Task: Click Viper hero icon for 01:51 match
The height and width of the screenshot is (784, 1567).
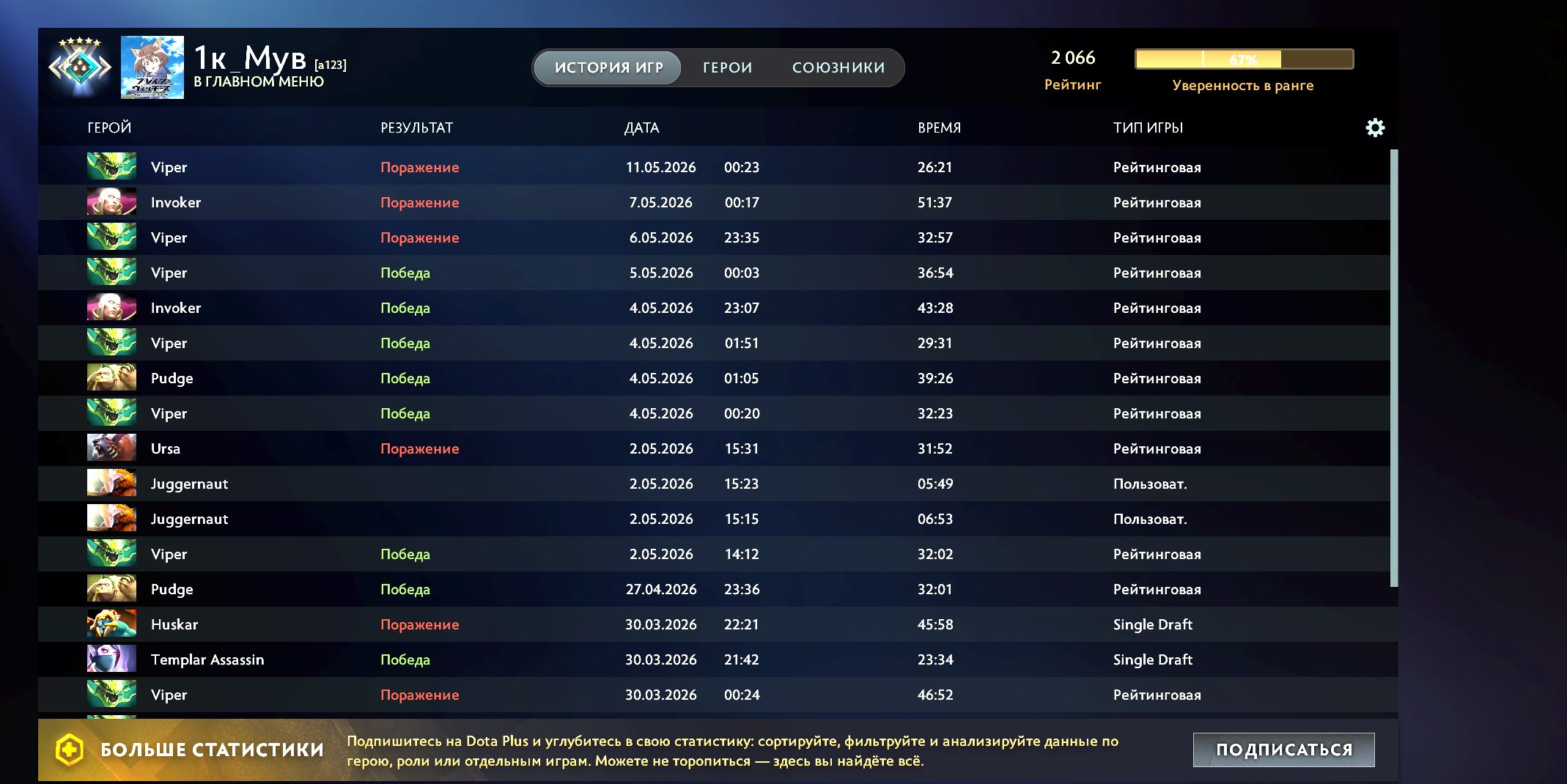Action: (111, 343)
